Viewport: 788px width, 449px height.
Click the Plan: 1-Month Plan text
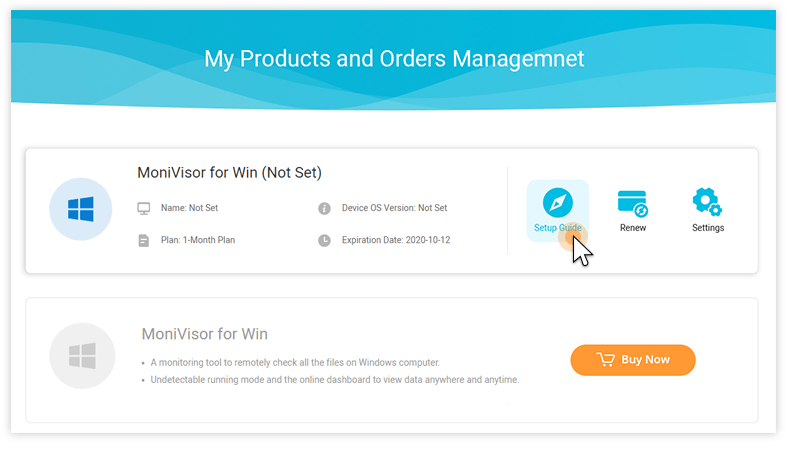click(198, 240)
